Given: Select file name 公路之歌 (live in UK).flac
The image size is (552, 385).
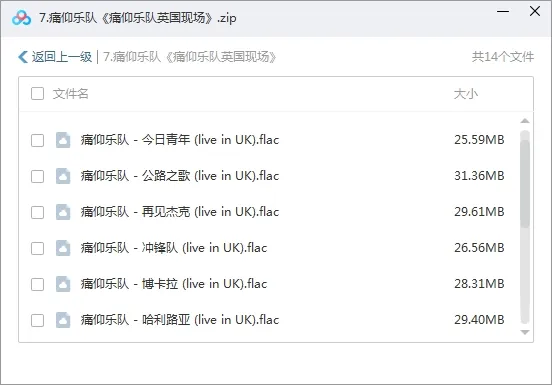Looking at the screenshot, I should (180, 176).
